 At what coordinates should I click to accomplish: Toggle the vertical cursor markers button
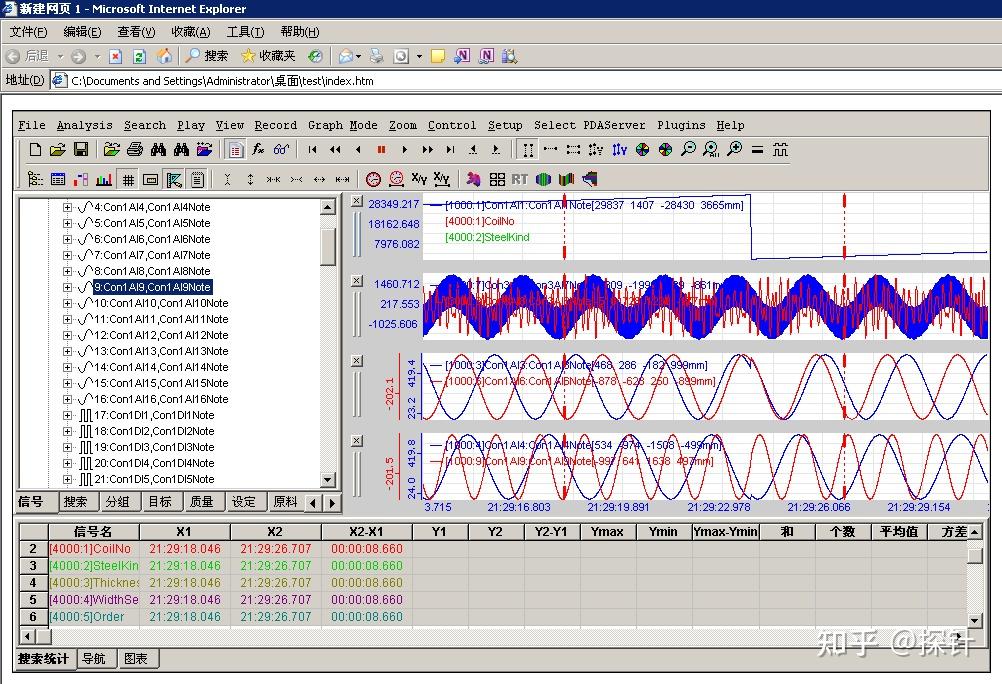(528, 150)
